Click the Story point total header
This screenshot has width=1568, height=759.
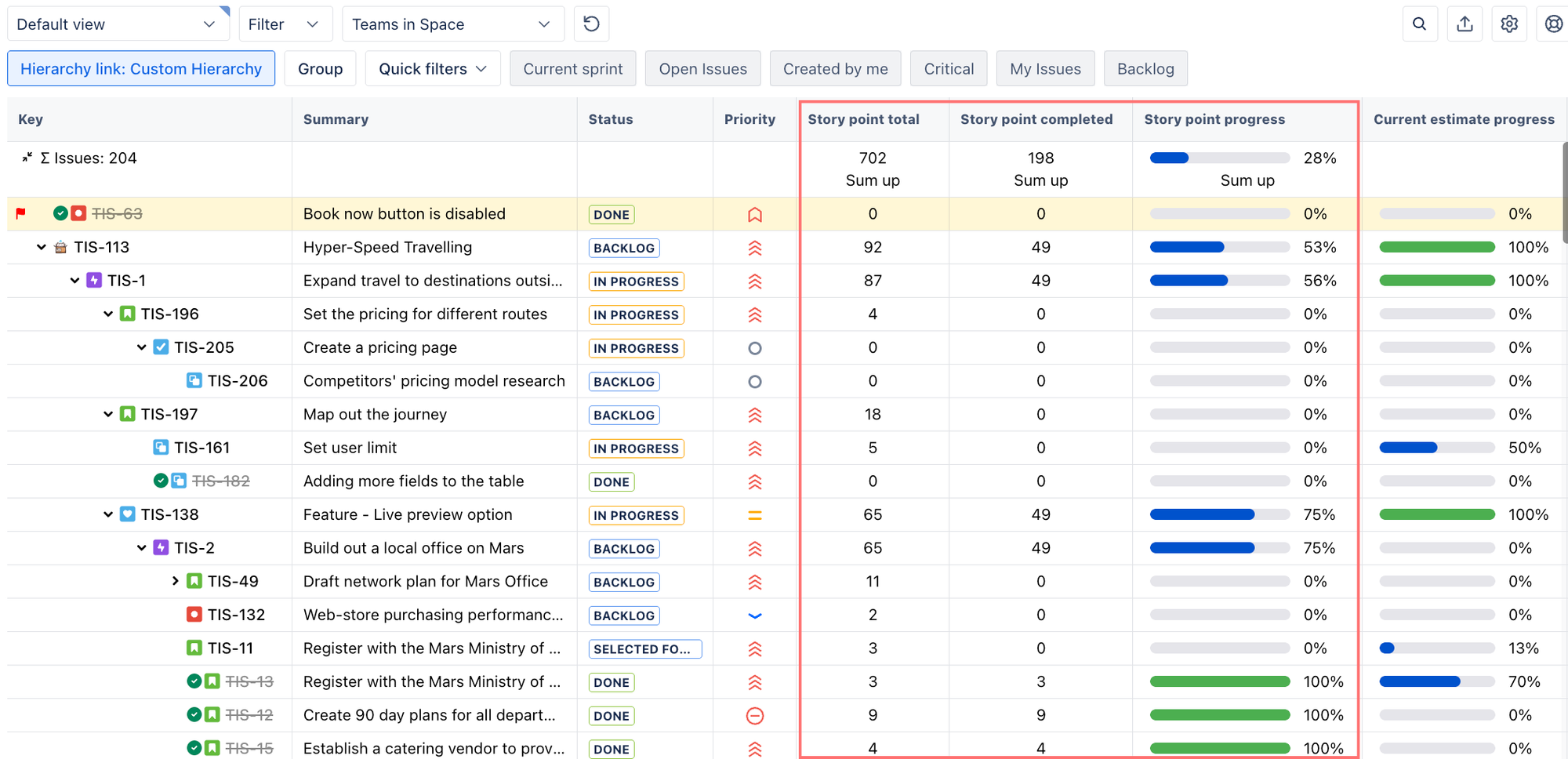tap(863, 119)
